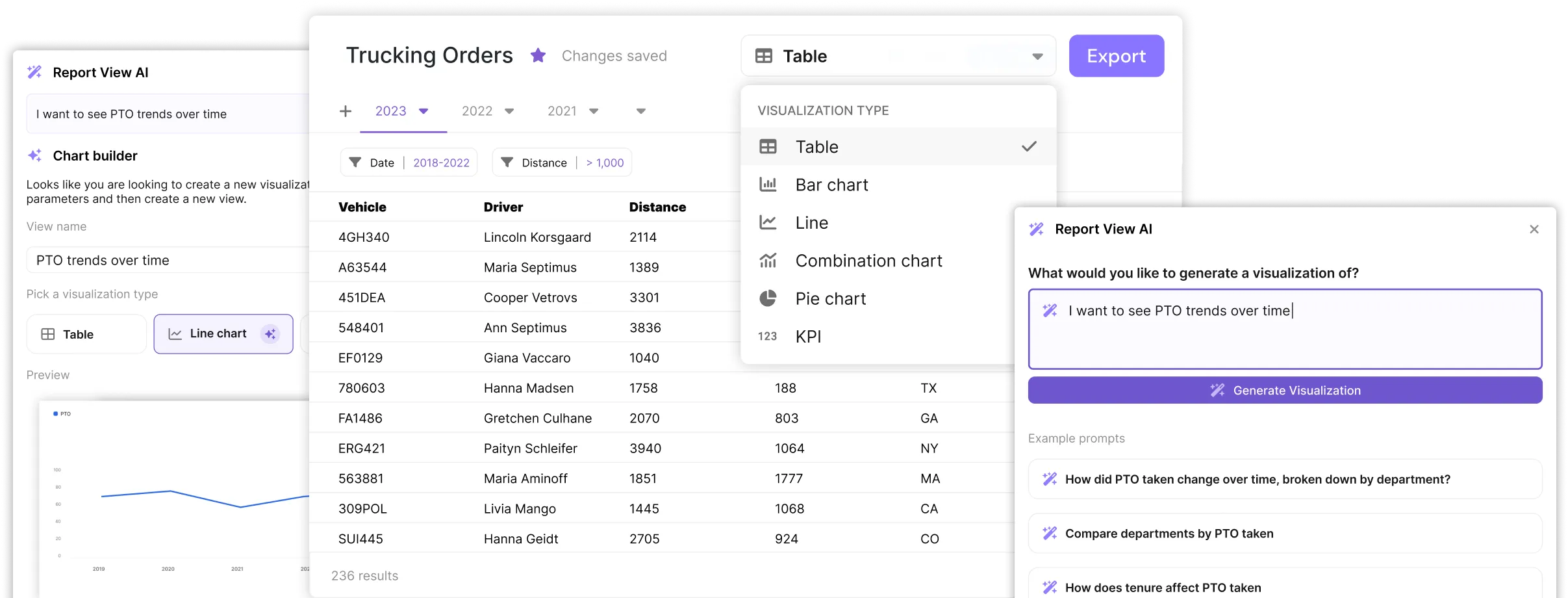Open the extra years overflow chevron
This screenshot has width=1568, height=598.
(x=640, y=111)
